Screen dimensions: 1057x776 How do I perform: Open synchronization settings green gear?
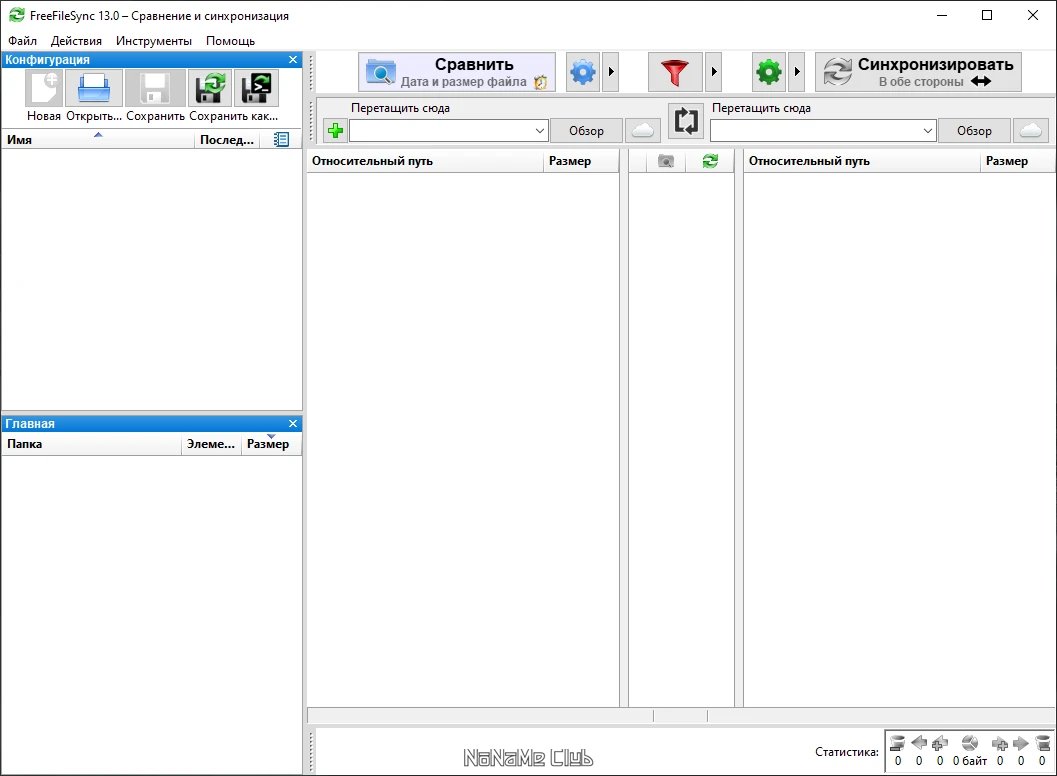768,71
